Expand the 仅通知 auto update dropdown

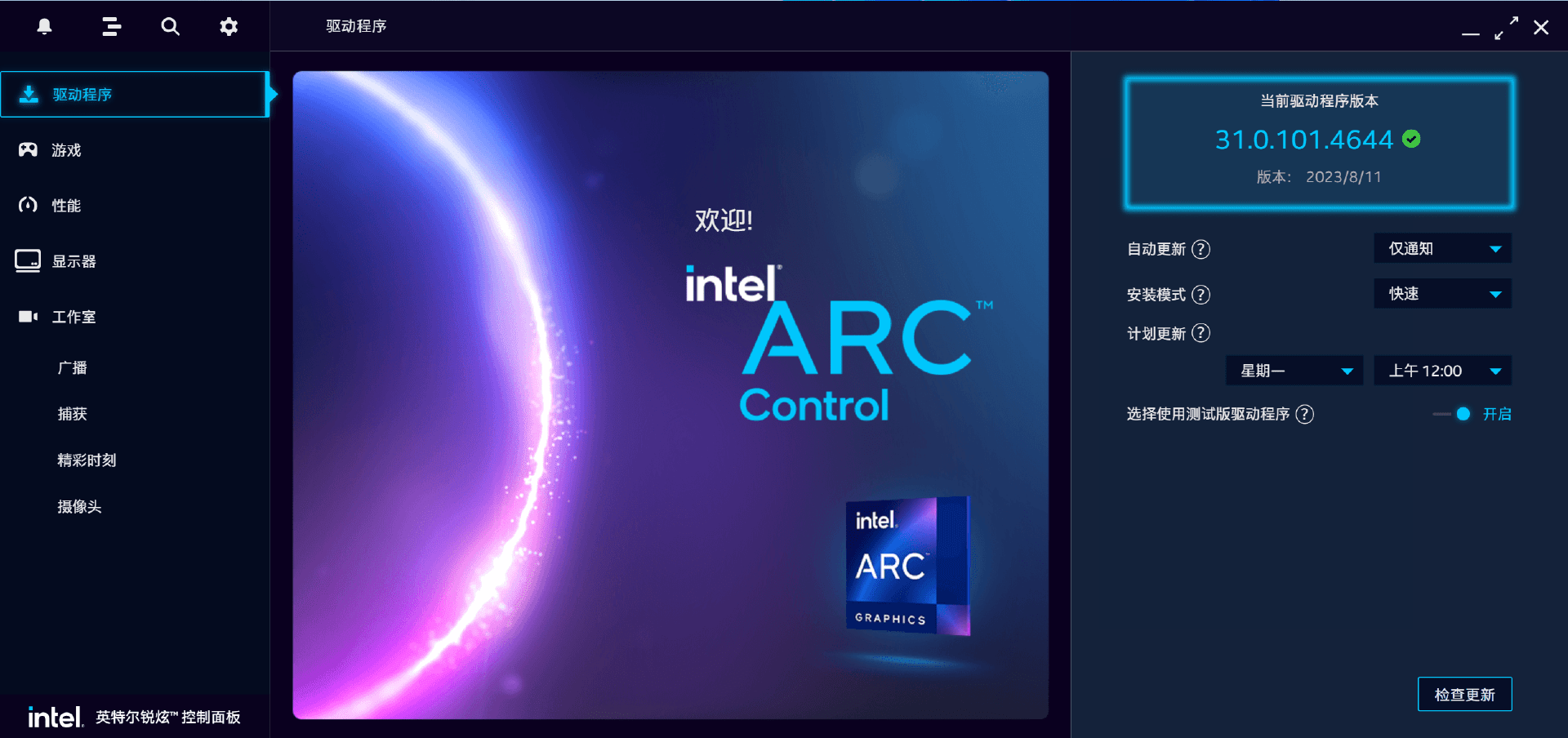point(1442,248)
